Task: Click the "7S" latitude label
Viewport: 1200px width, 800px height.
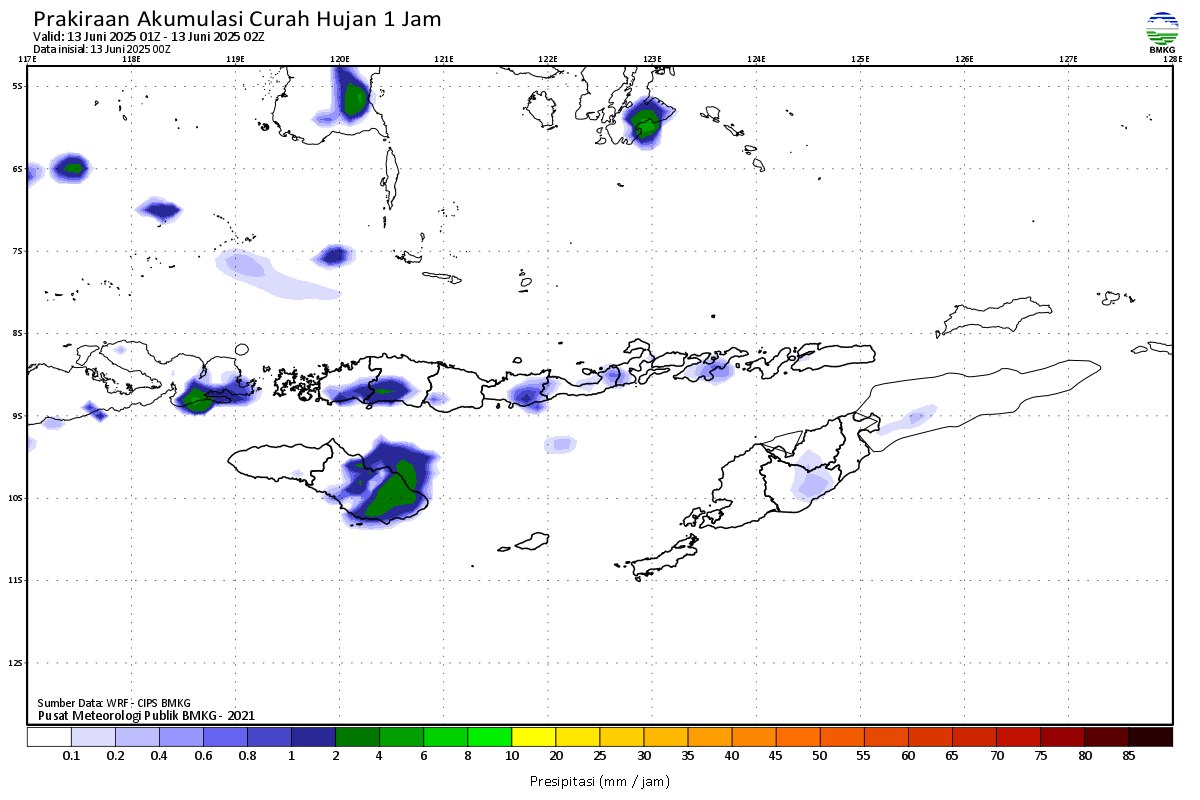Action: click(x=18, y=251)
